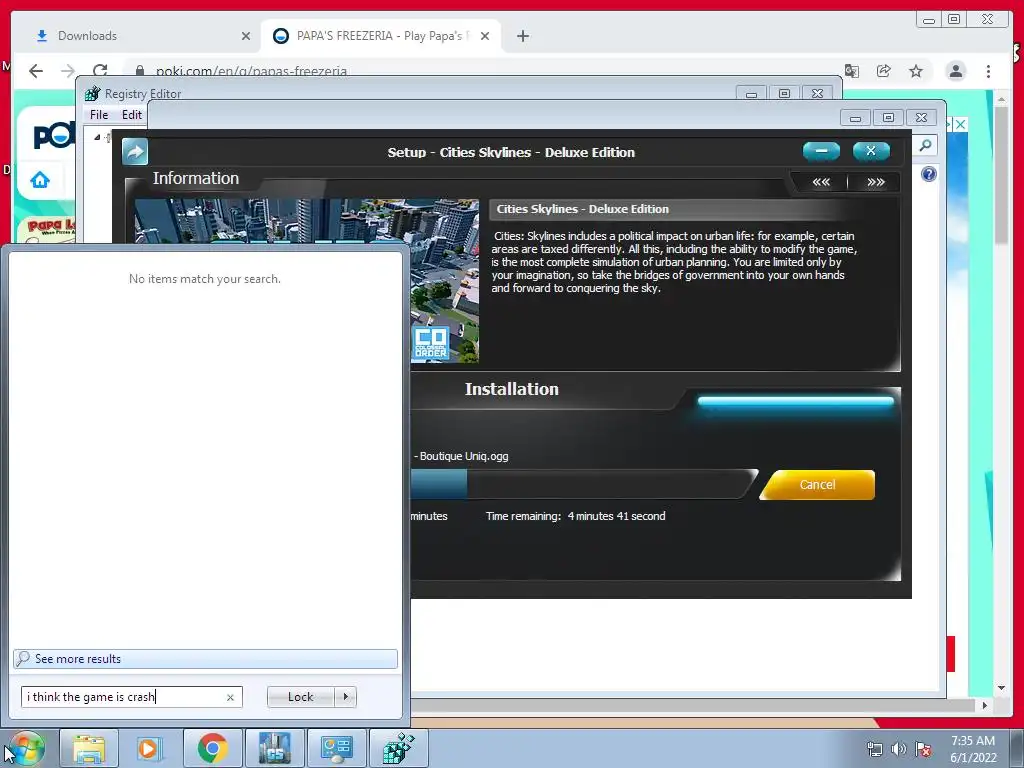The width and height of the screenshot is (1024, 768).
Task: Open the Chrome profile avatar
Action: tap(955, 71)
